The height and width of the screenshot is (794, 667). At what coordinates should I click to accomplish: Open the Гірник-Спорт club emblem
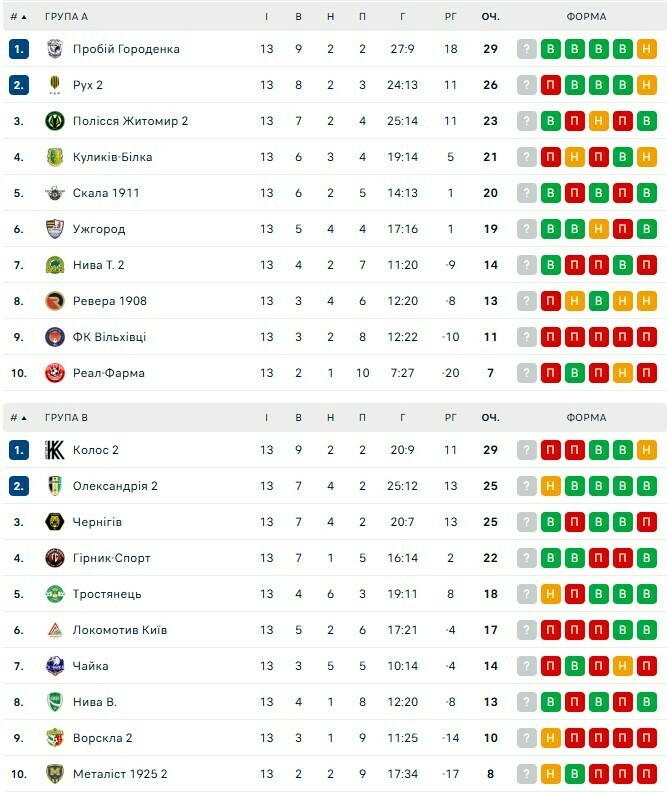tap(55, 558)
